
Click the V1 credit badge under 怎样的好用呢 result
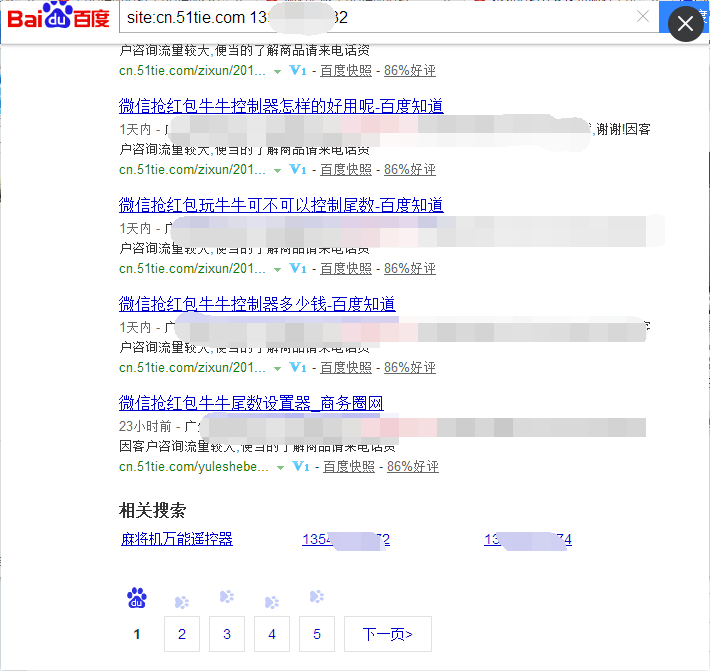tap(298, 170)
